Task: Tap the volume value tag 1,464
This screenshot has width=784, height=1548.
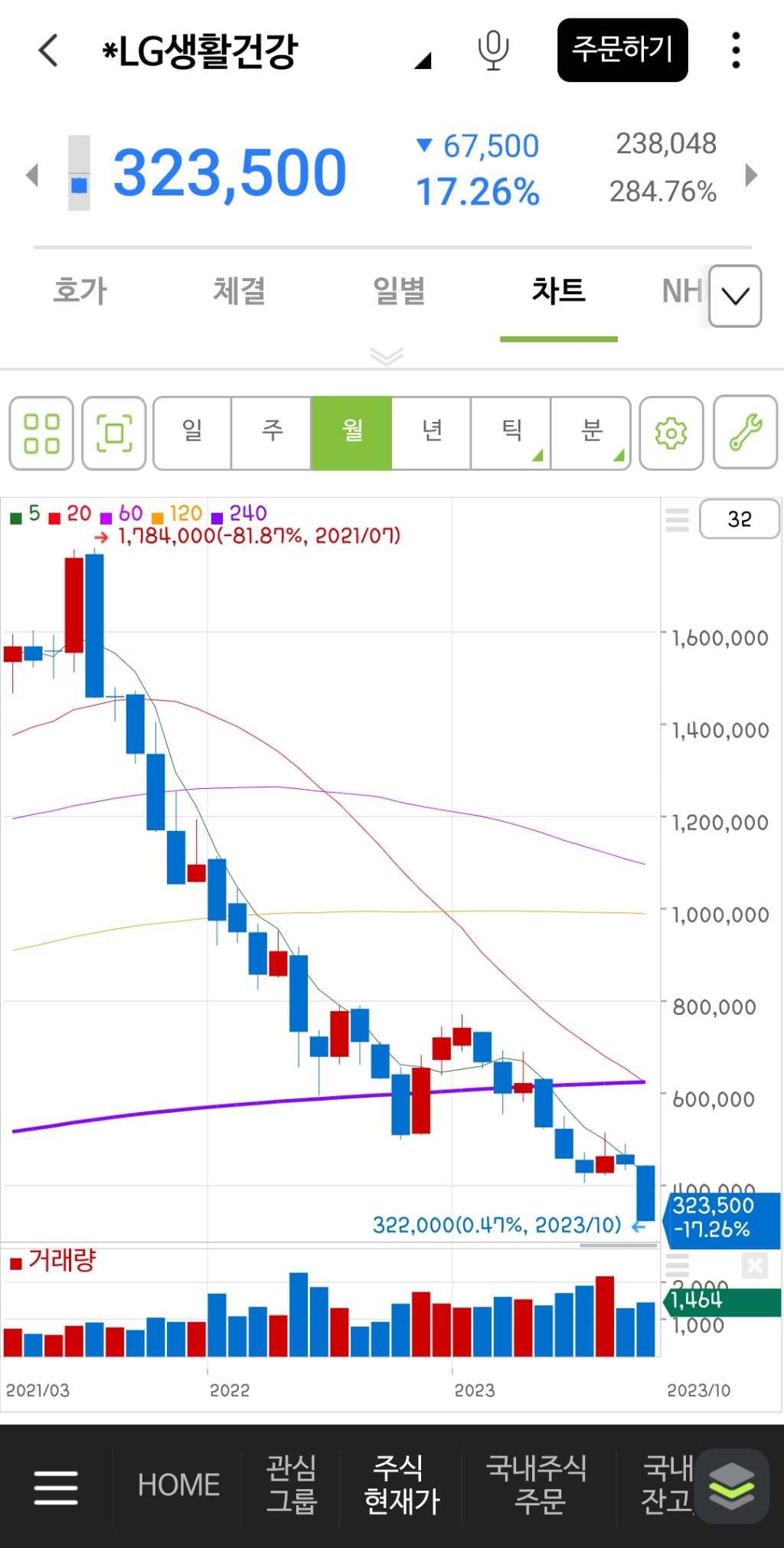Action: (x=724, y=1301)
